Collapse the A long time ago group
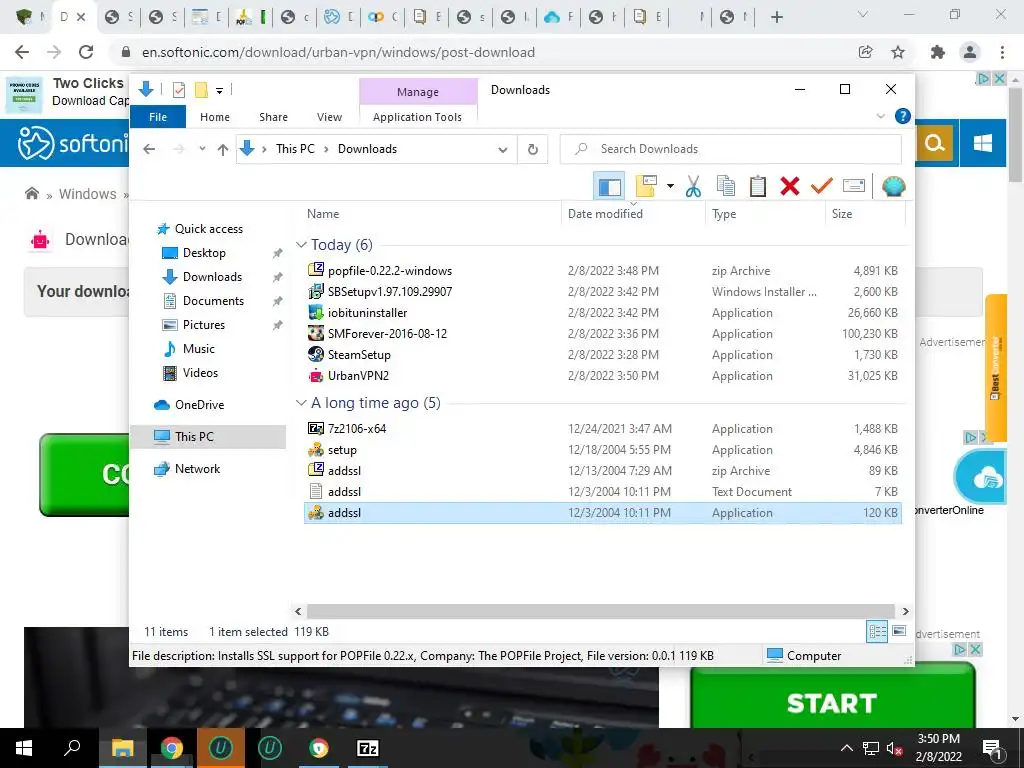 301,403
